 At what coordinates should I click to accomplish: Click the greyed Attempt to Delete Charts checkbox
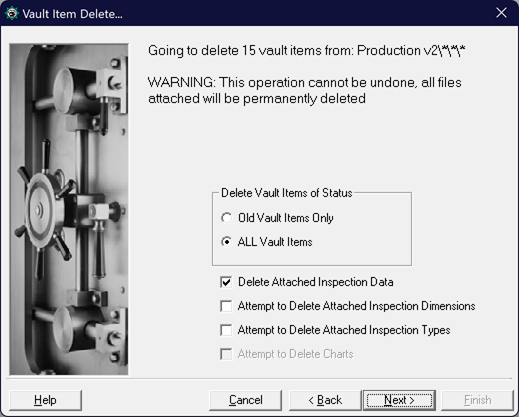tap(226, 354)
